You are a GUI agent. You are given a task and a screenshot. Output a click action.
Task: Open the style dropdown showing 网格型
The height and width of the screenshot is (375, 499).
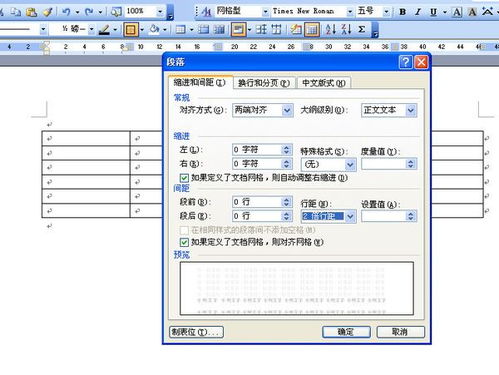pyautogui.click(x=265, y=12)
